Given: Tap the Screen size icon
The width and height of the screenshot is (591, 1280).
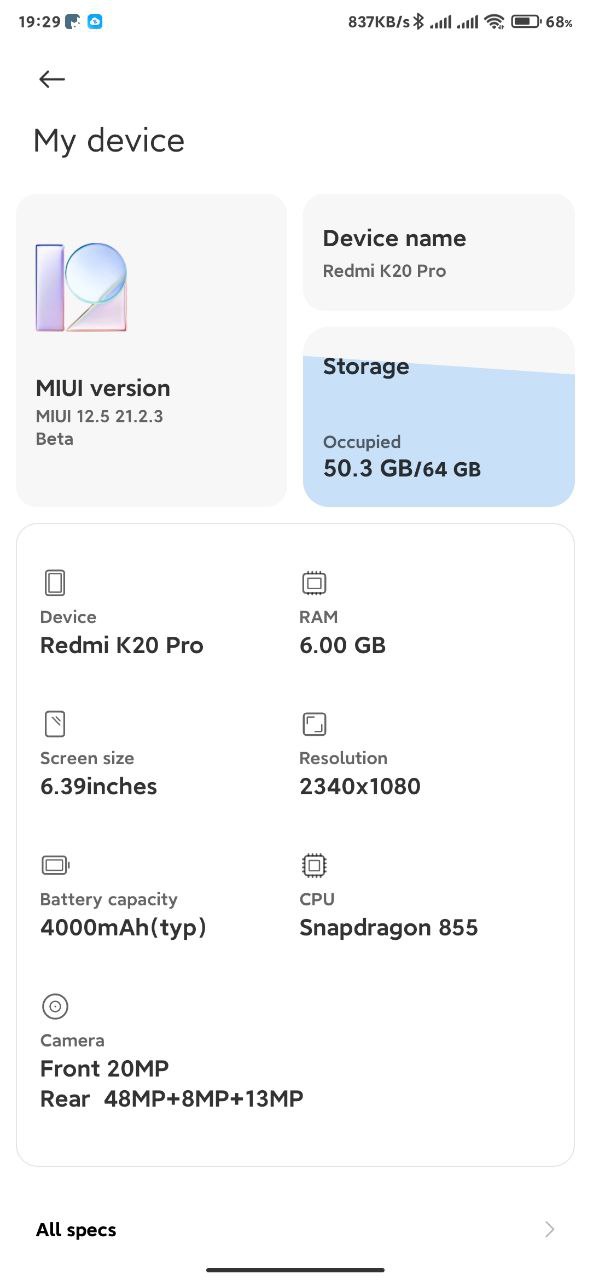Looking at the screenshot, I should point(55,723).
